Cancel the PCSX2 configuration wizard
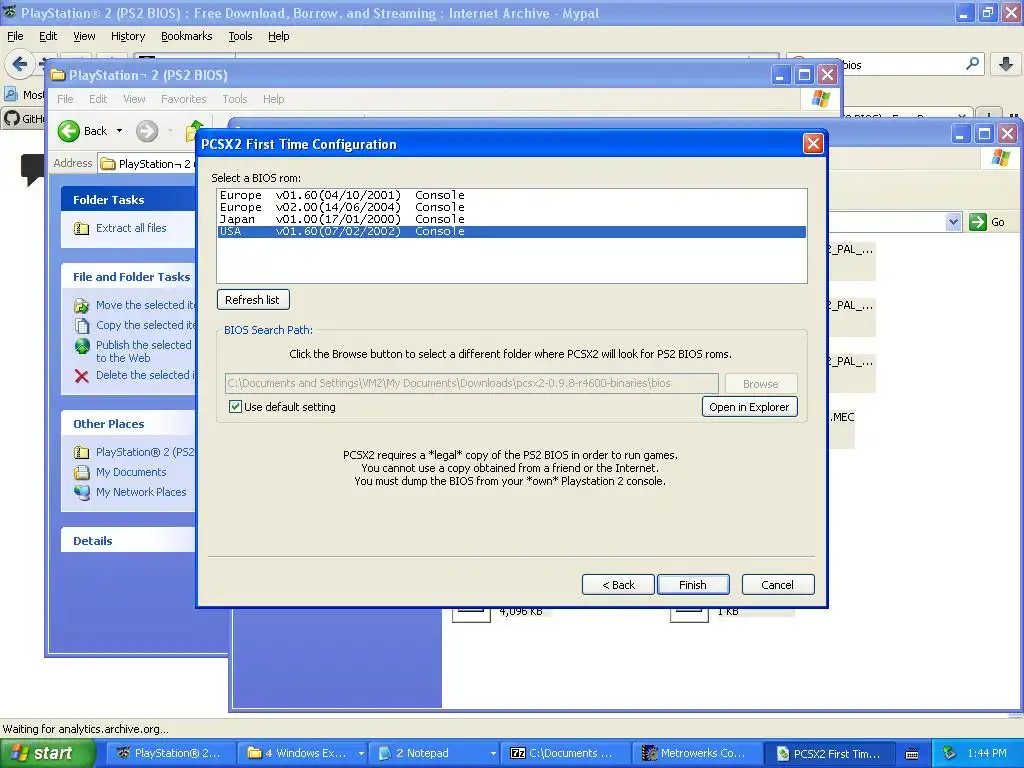The image size is (1024, 768). (x=778, y=584)
